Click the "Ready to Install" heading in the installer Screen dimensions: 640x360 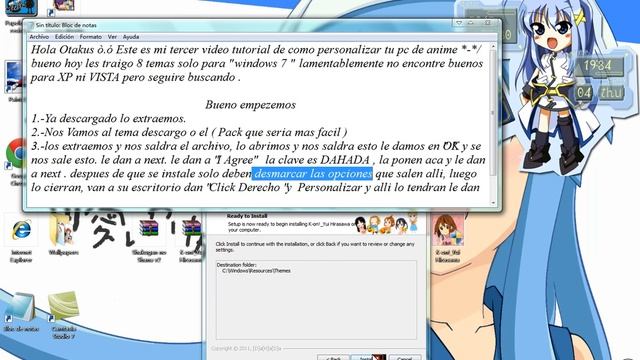247,216
